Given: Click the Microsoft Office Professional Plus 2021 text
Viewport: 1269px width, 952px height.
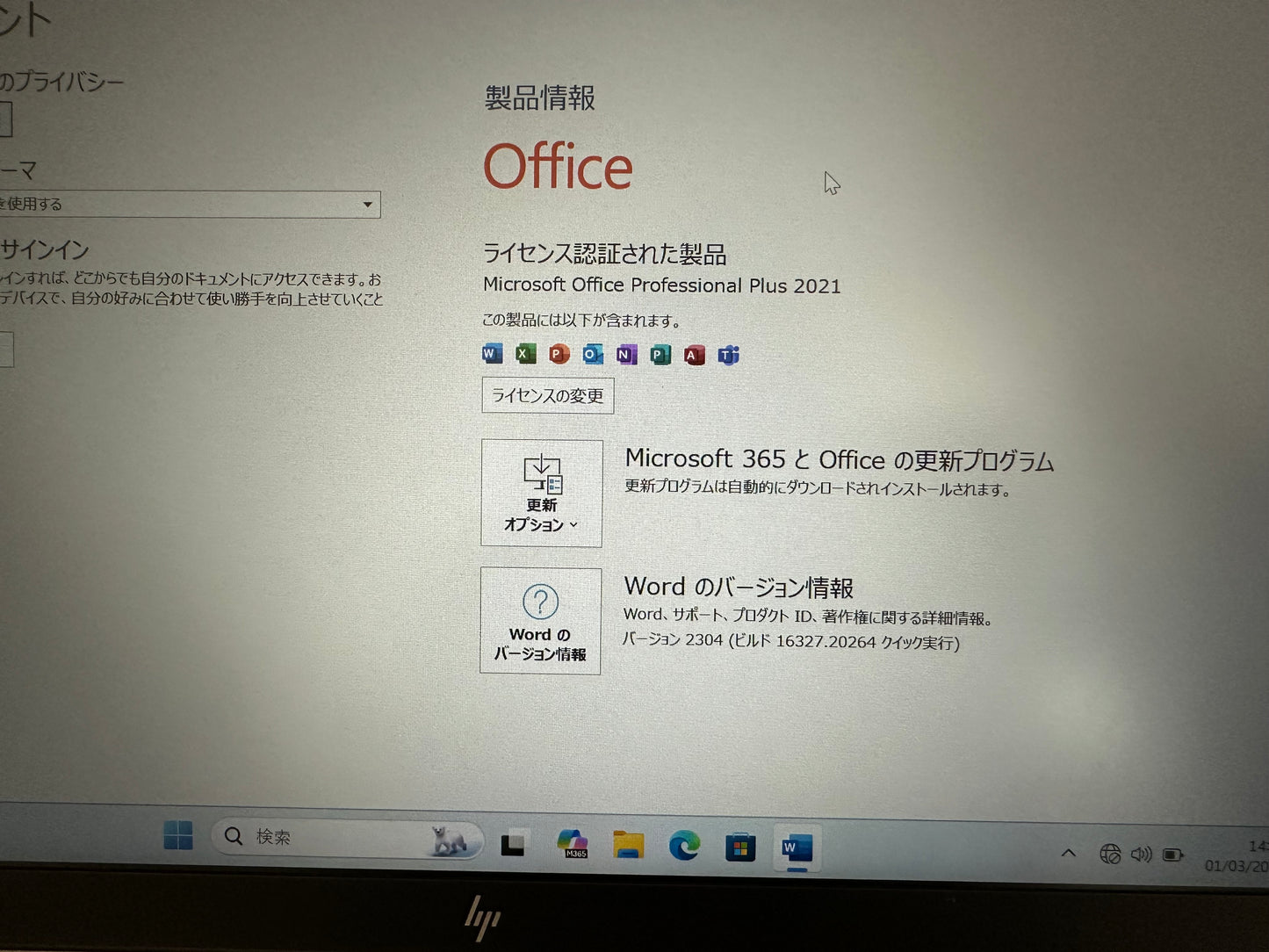Looking at the screenshot, I should tap(662, 285).
